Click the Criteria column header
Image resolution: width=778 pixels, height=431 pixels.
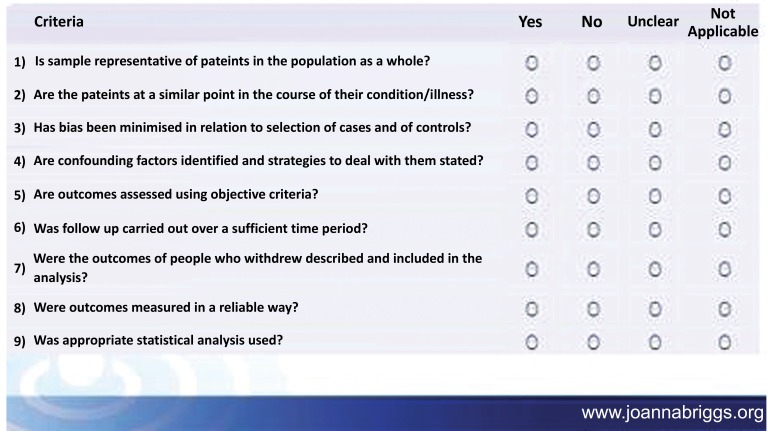[x=59, y=22]
